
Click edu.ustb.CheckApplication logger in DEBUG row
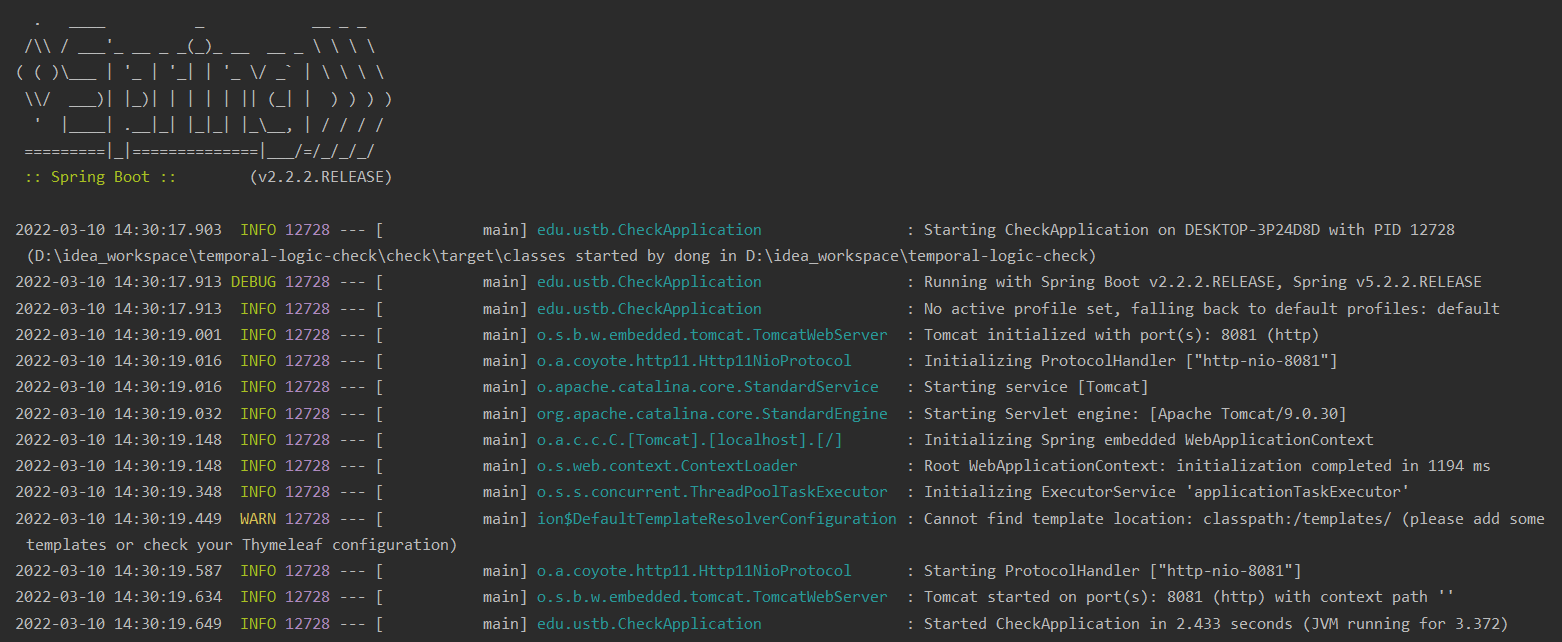(649, 282)
